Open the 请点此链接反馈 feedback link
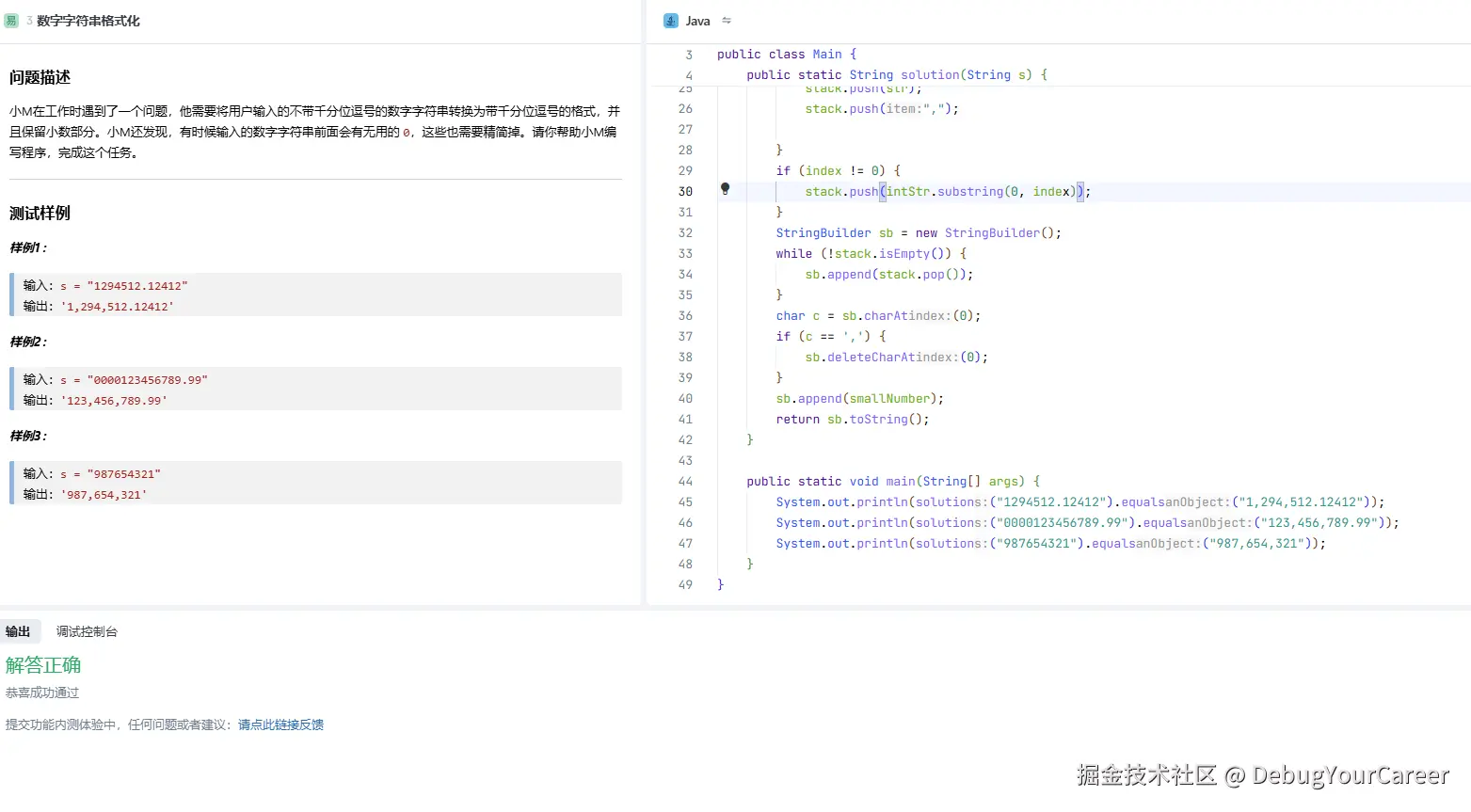The height and width of the screenshot is (812, 1471). point(280,724)
